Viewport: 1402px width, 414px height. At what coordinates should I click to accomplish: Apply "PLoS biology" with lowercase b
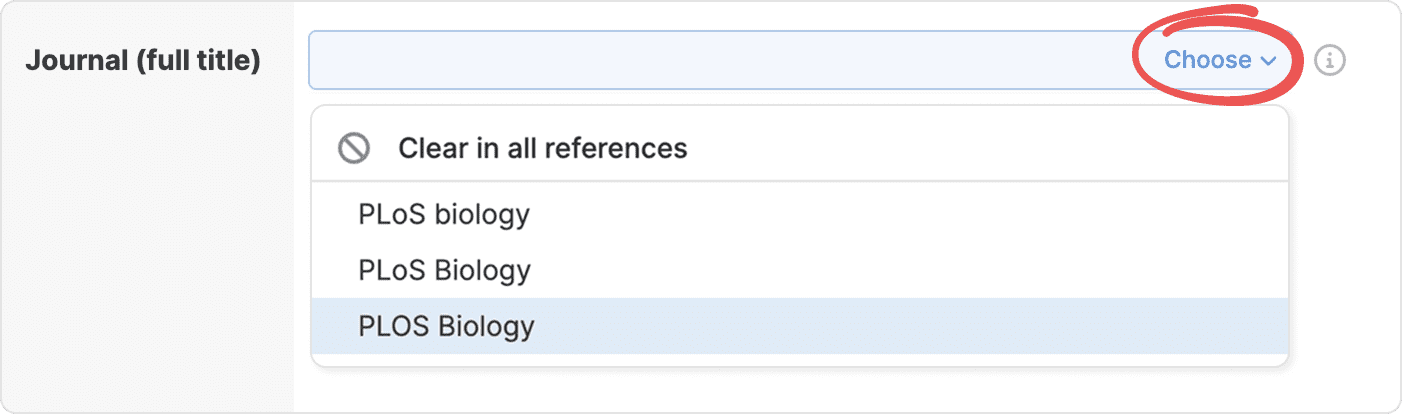click(x=444, y=214)
